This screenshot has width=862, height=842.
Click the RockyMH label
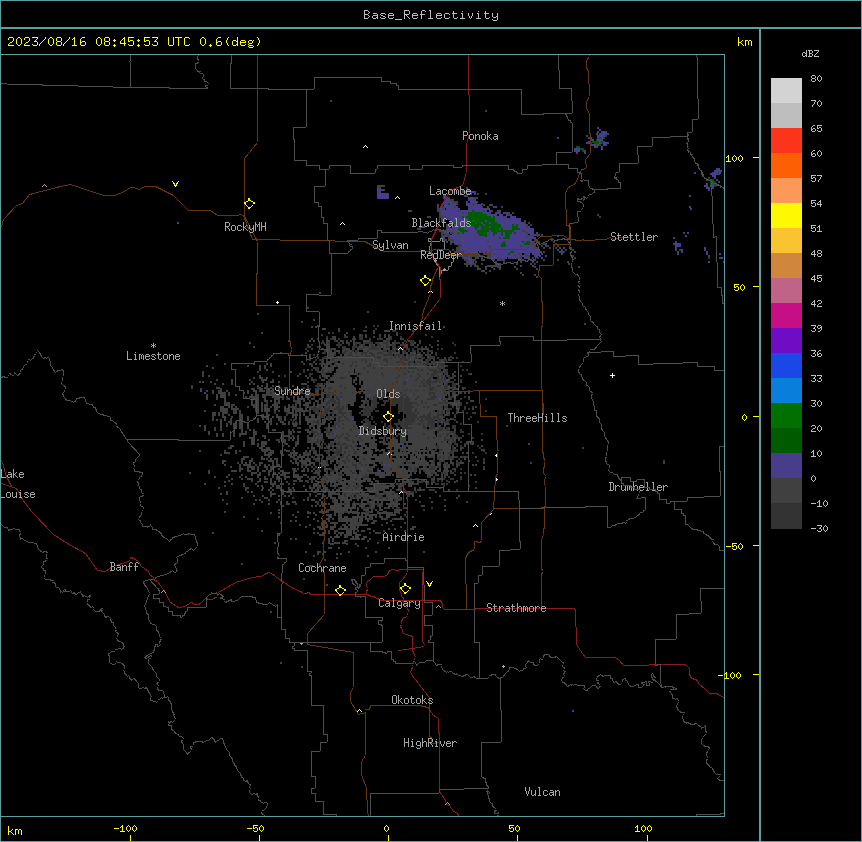[245, 227]
